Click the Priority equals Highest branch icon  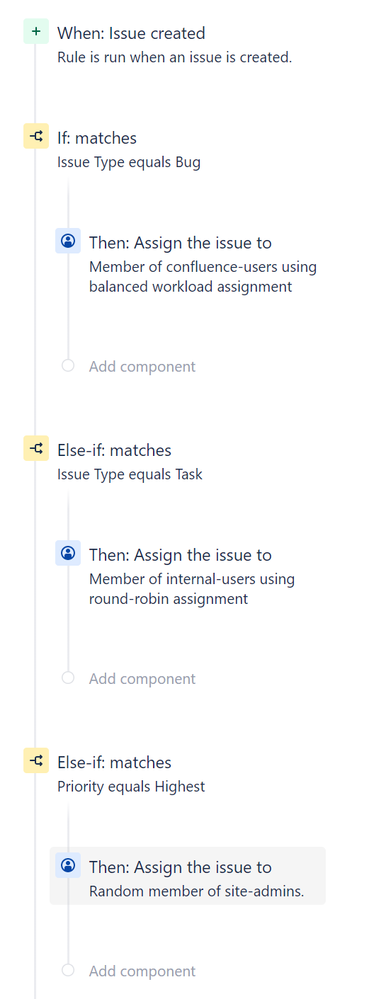[36, 760]
